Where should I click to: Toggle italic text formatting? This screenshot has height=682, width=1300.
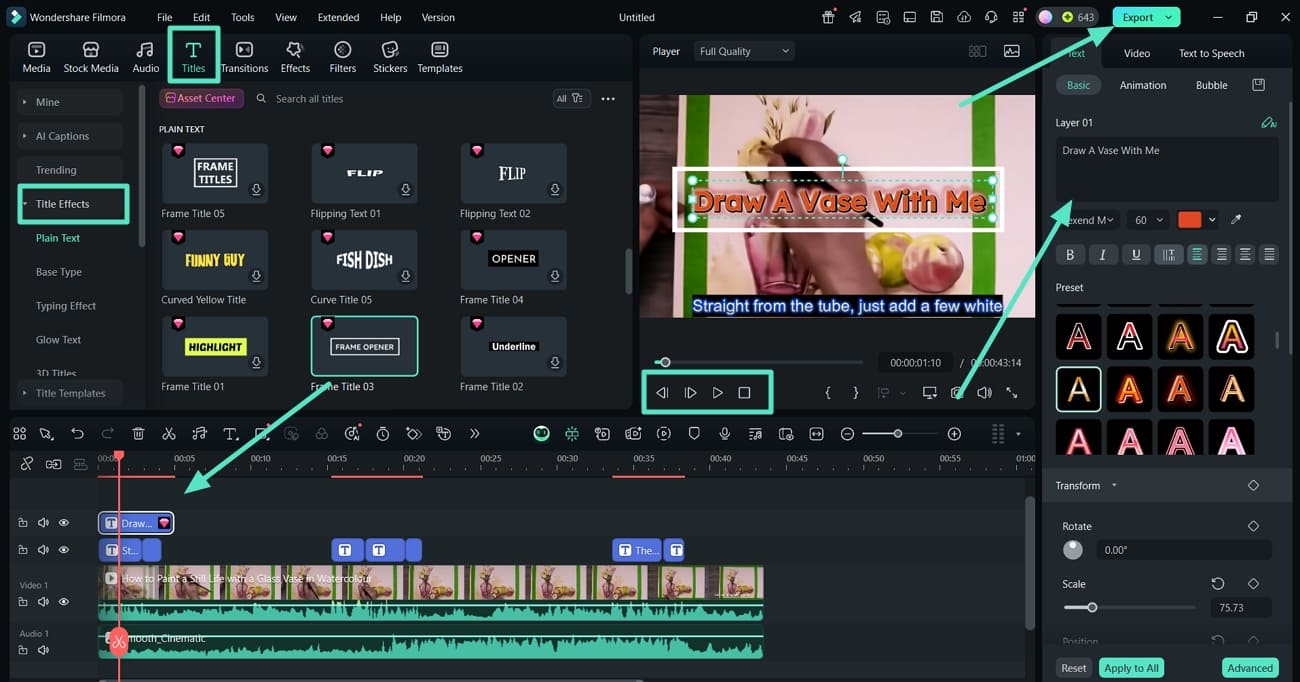tap(1103, 255)
